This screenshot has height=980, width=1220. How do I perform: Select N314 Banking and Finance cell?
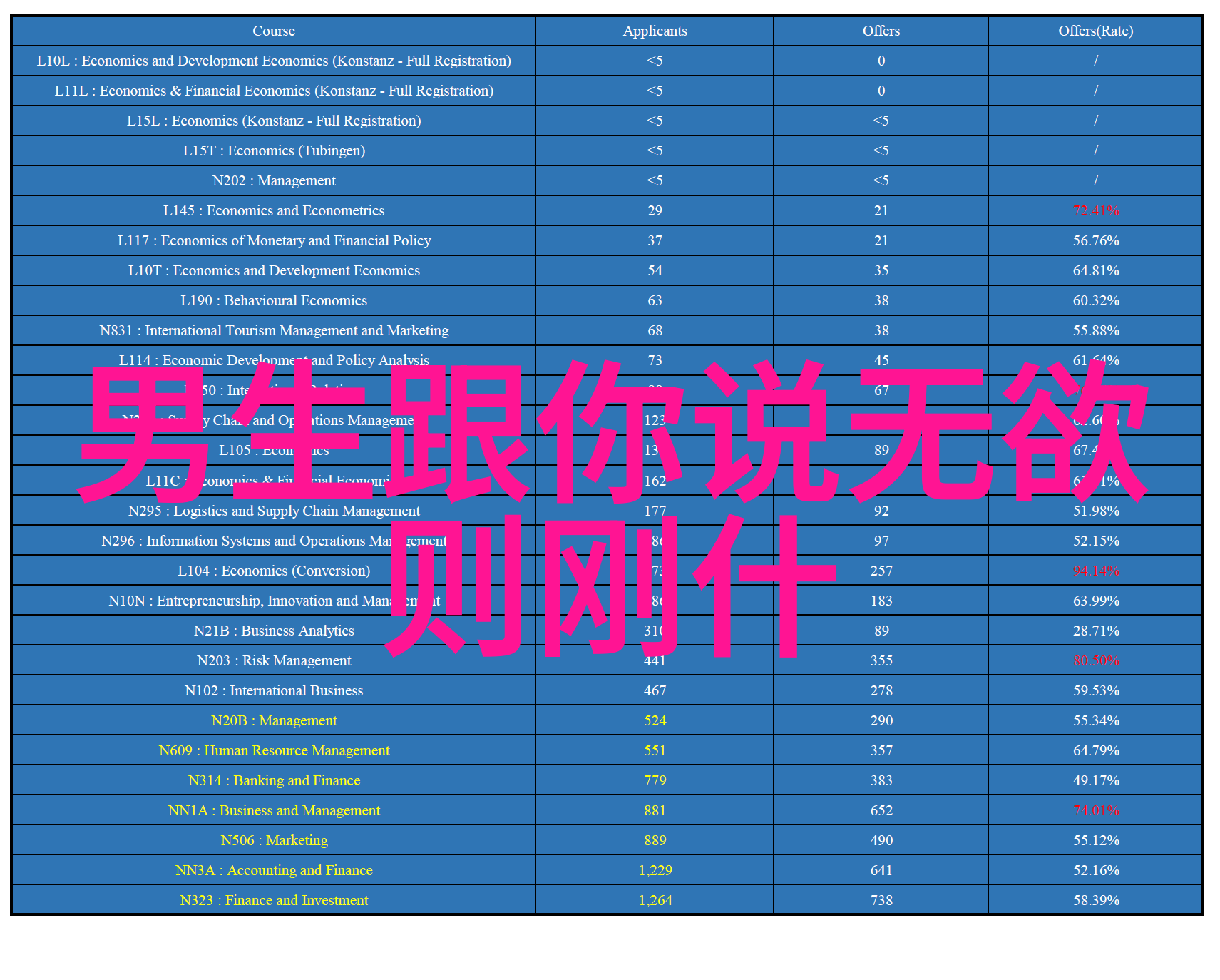(x=274, y=780)
